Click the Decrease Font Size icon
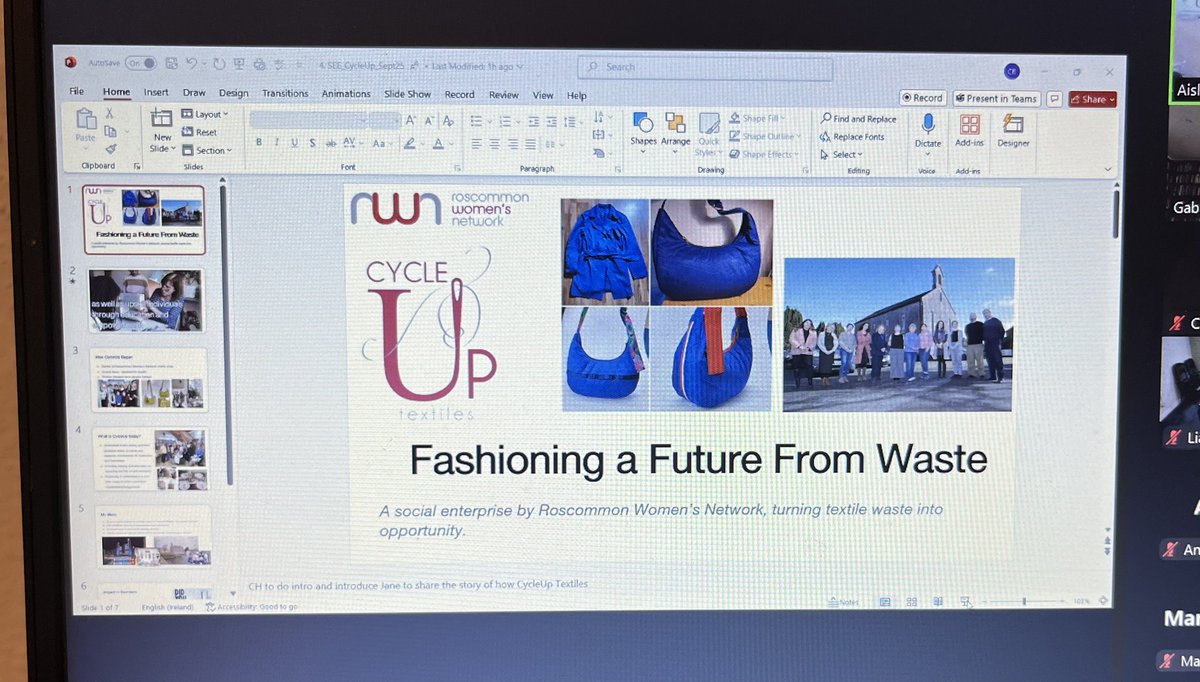This screenshot has height=682, width=1200. coord(429,120)
